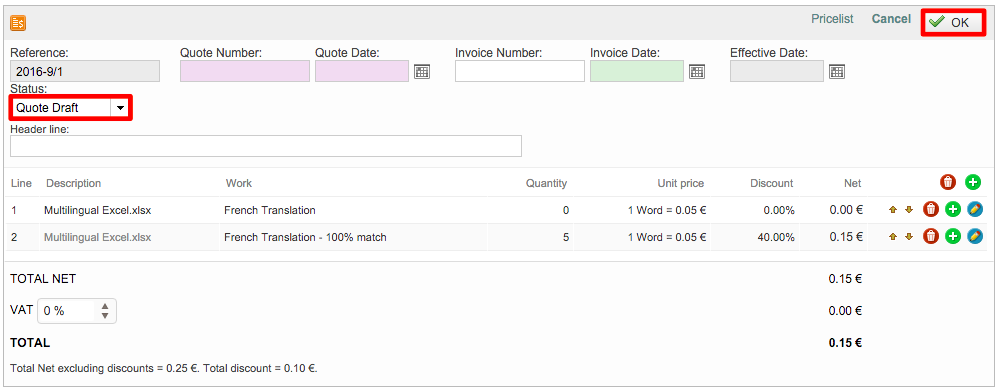Image resolution: width=998 pixels, height=391 pixels.
Task: Open the Quote Date calendar picker
Action: [422, 71]
